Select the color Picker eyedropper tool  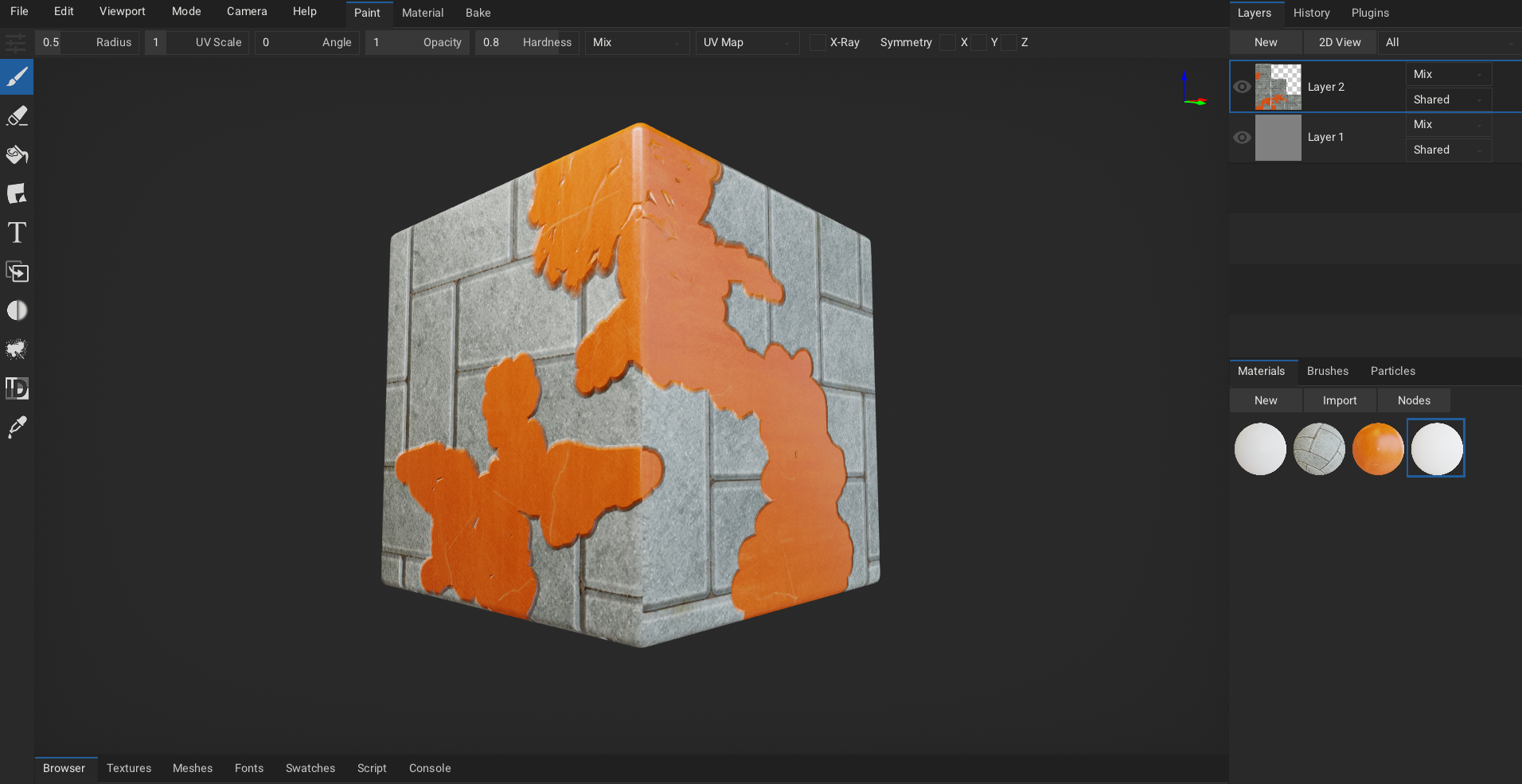pyautogui.click(x=17, y=427)
